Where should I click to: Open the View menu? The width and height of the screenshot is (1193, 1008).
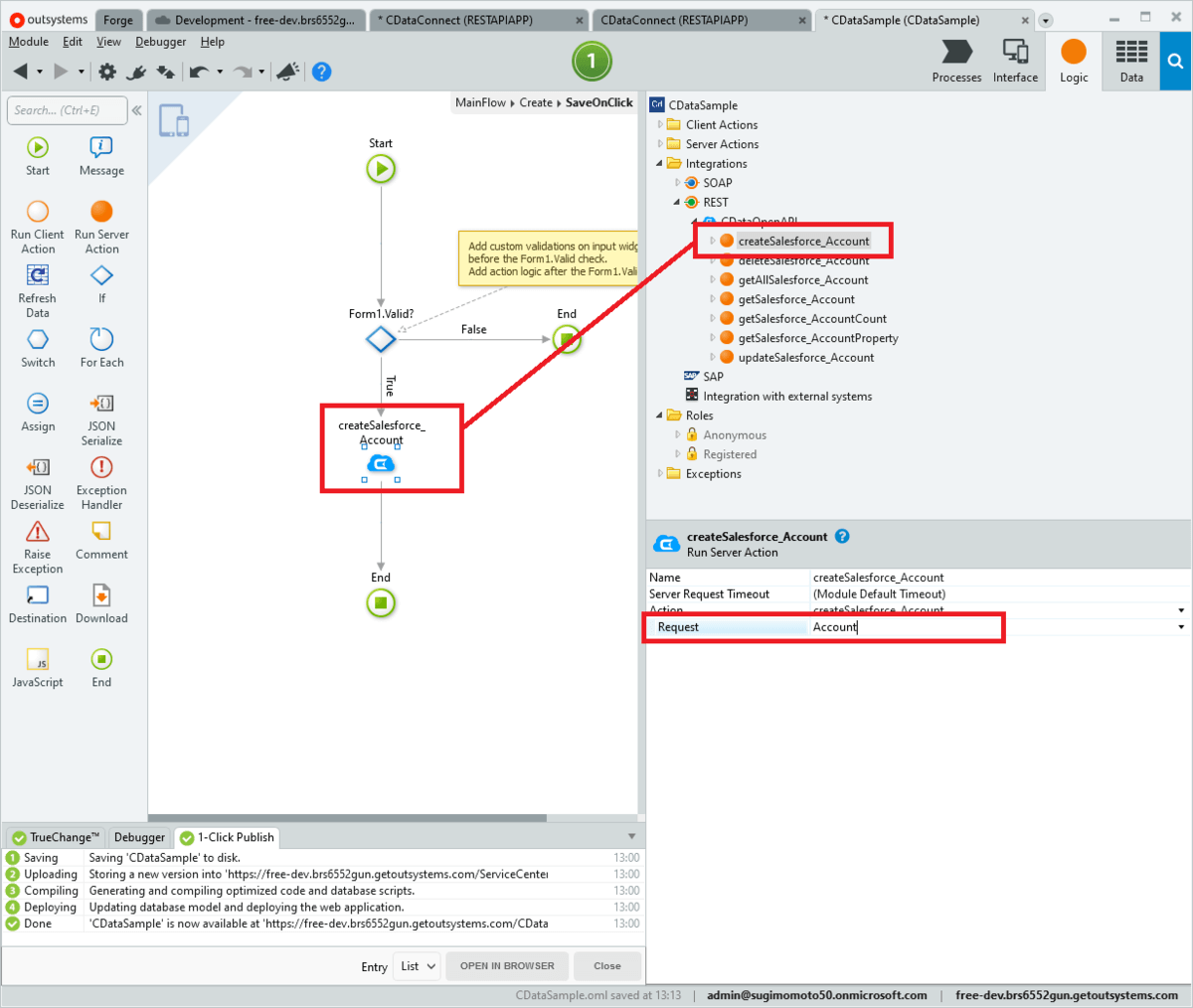tap(108, 42)
